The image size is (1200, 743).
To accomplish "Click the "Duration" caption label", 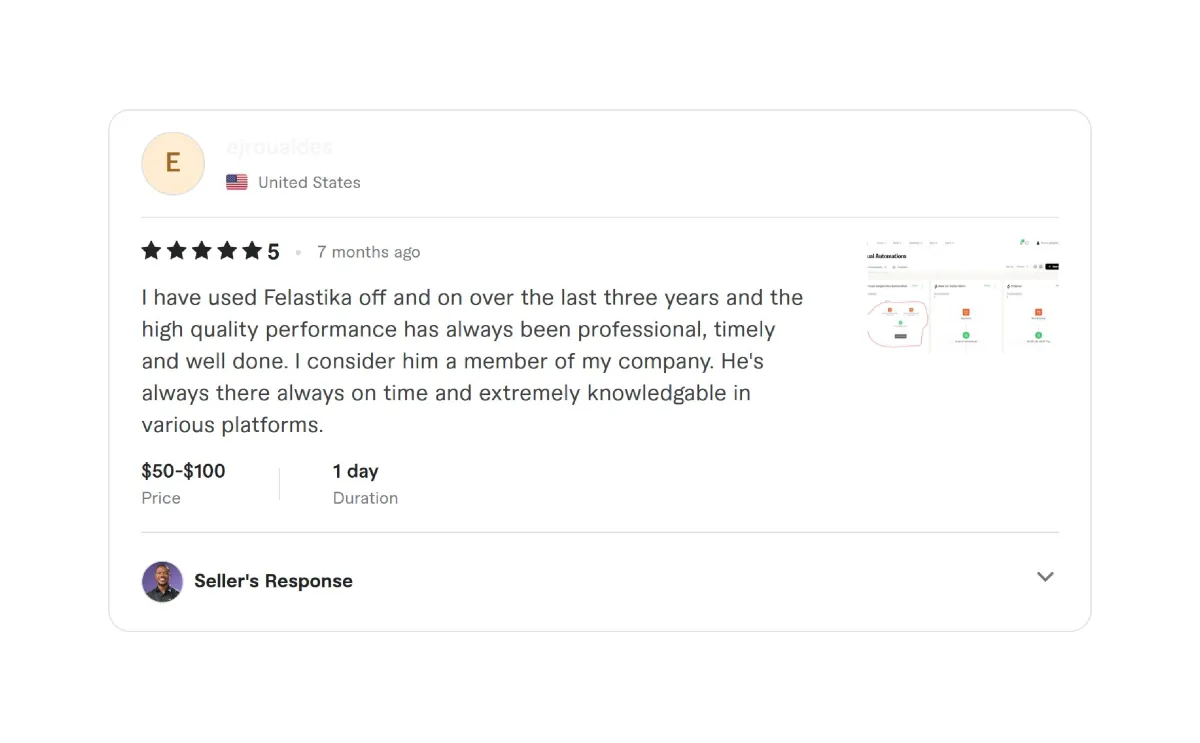I will (x=365, y=498).
